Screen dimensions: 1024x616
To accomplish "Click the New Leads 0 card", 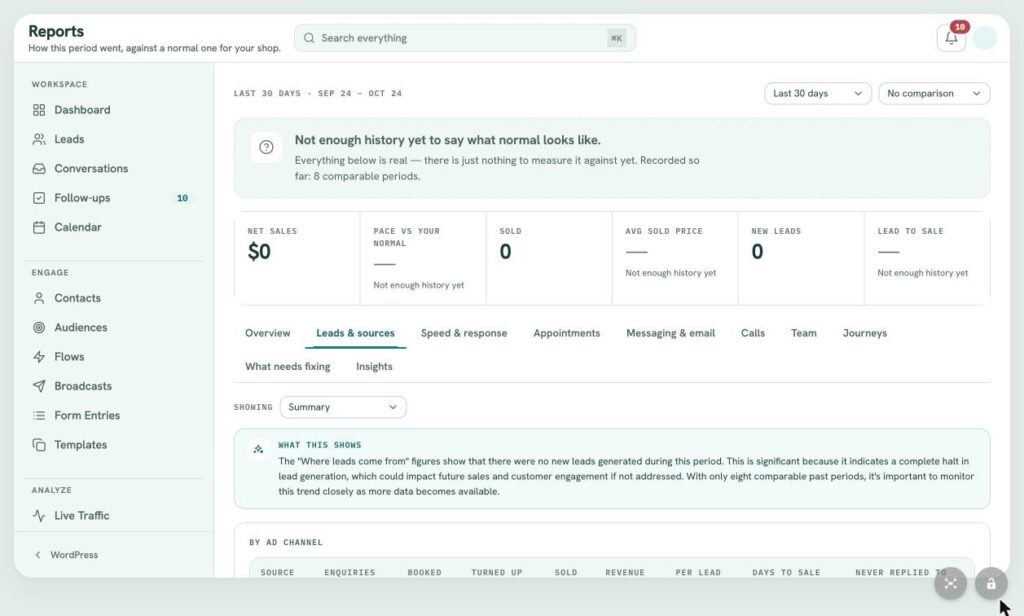I will (801, 258).
